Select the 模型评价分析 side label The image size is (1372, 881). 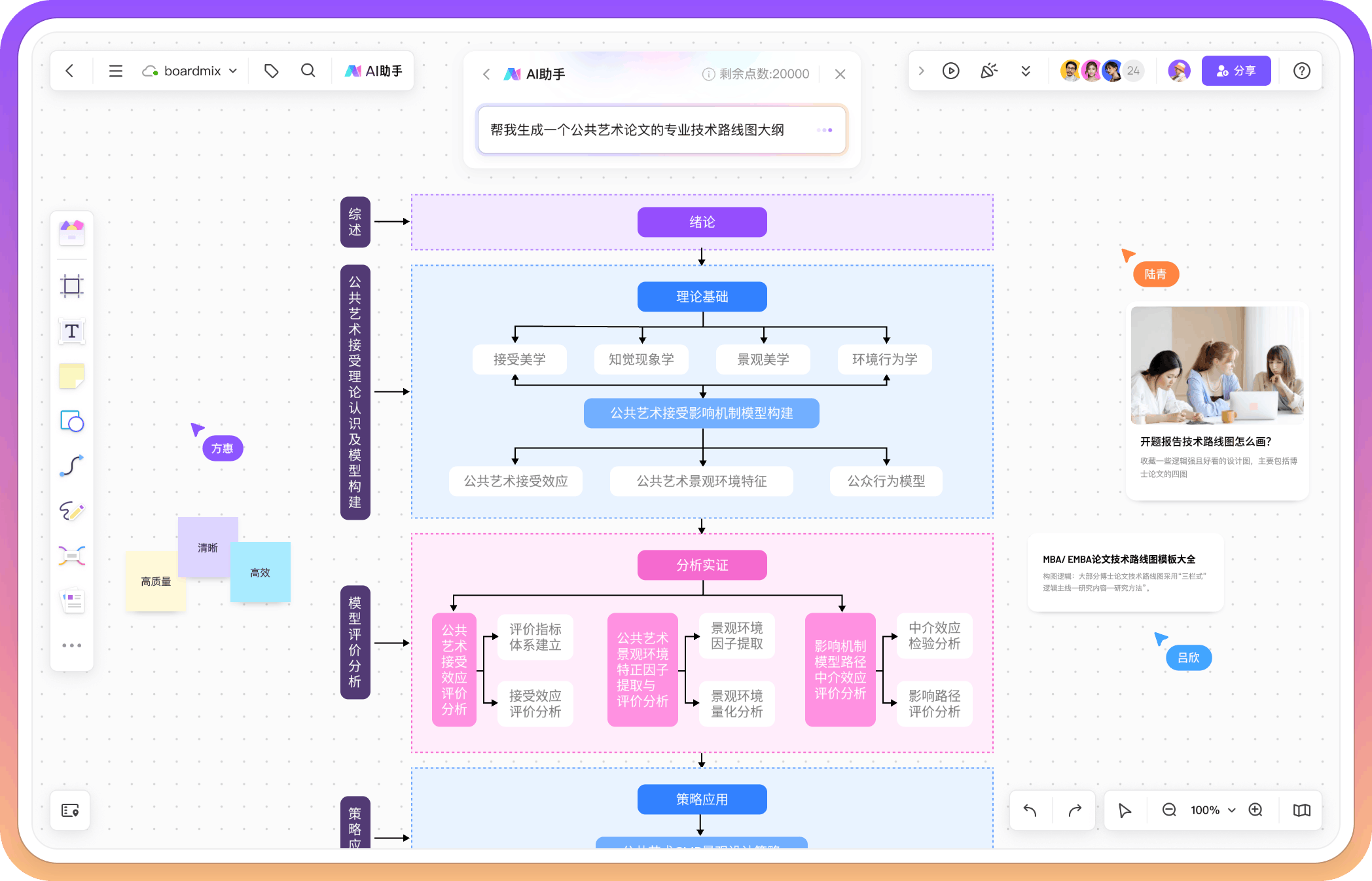click(355, 642)
